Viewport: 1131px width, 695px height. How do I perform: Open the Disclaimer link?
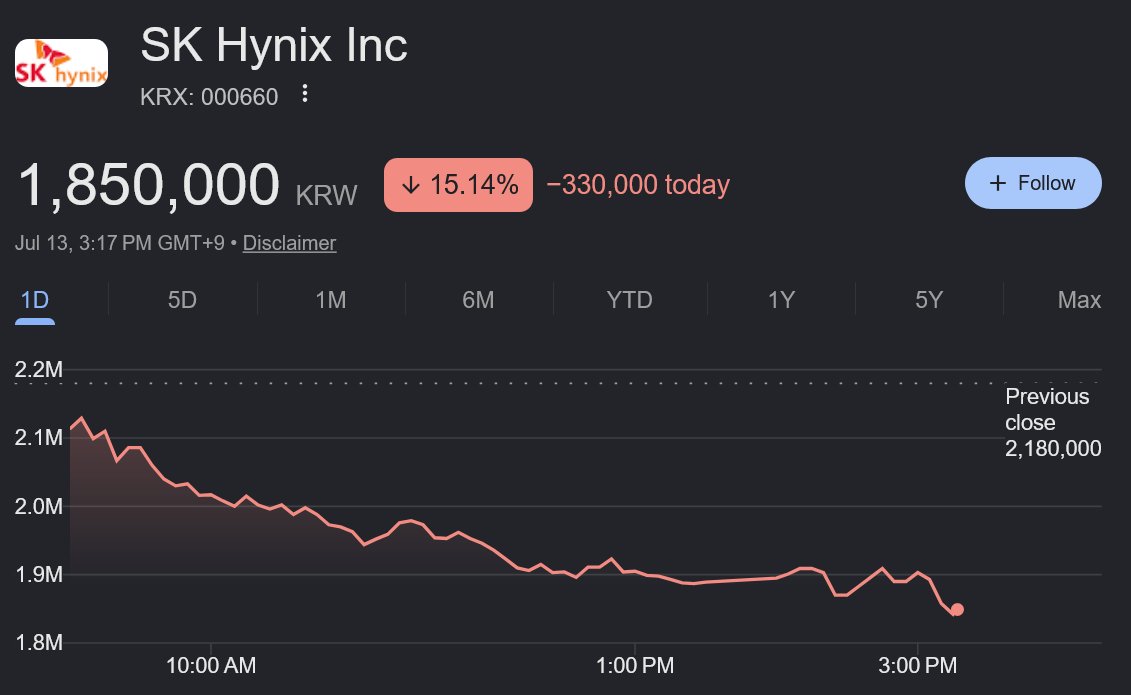289,243
